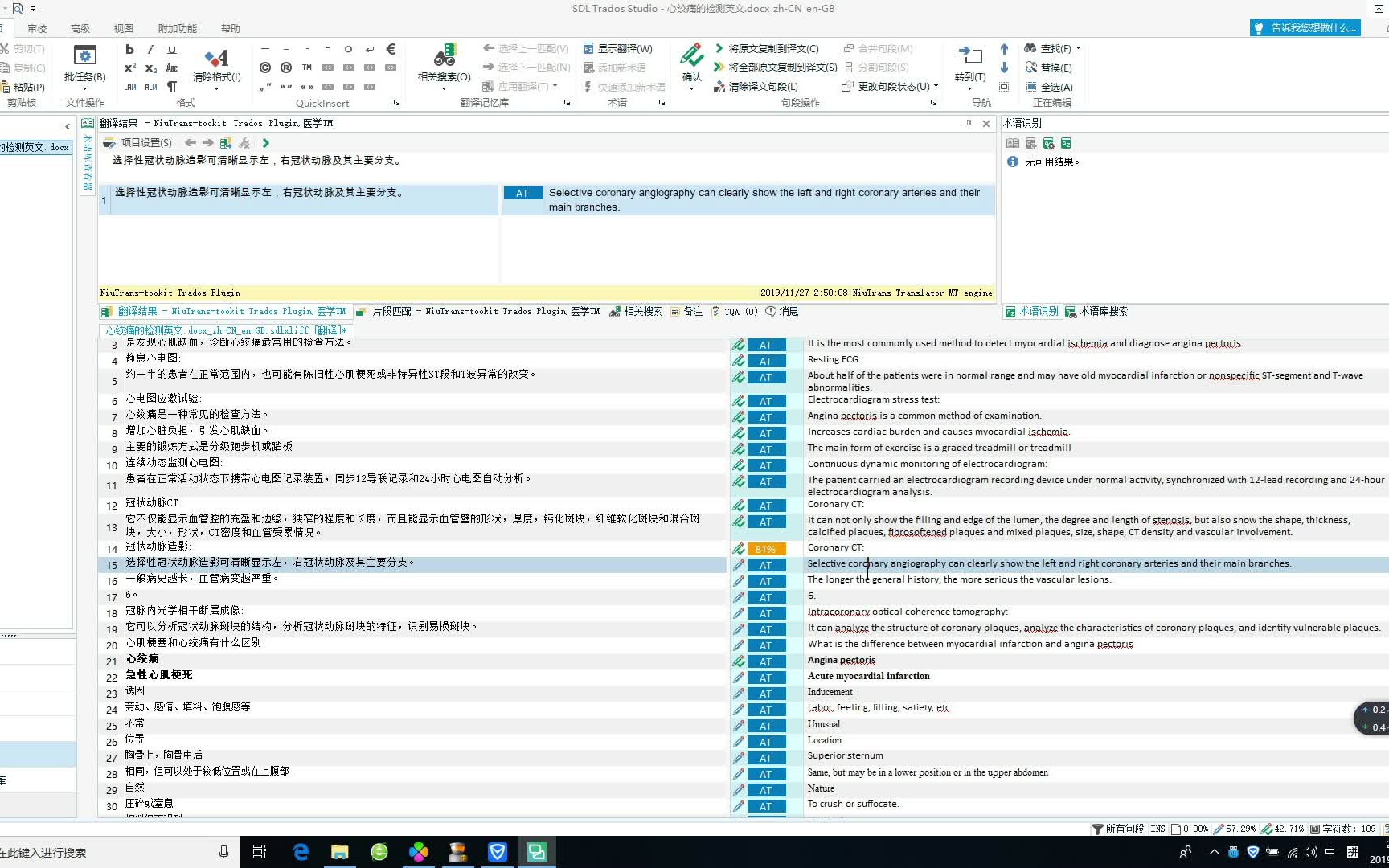Click Replace 替换(E) button
The height and width of the screenshot is (868, 1389).
(x=1048, y=68)
